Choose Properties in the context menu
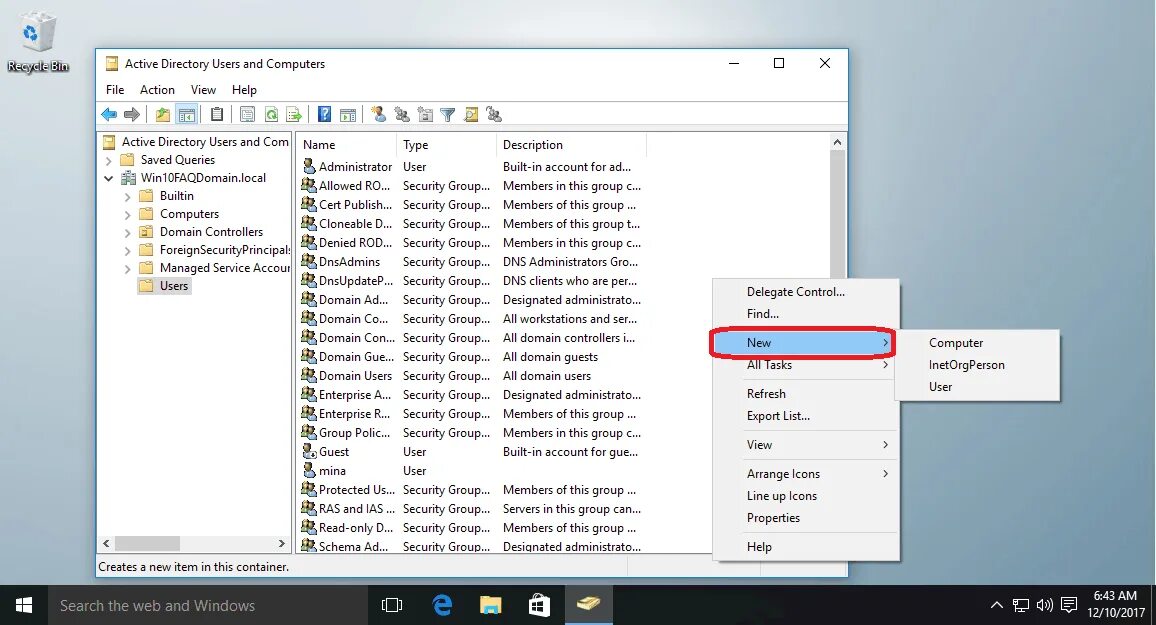Image resolution: width=1156 pixels, height=625 pixels. pyautogui.click(x=806, y=518)
